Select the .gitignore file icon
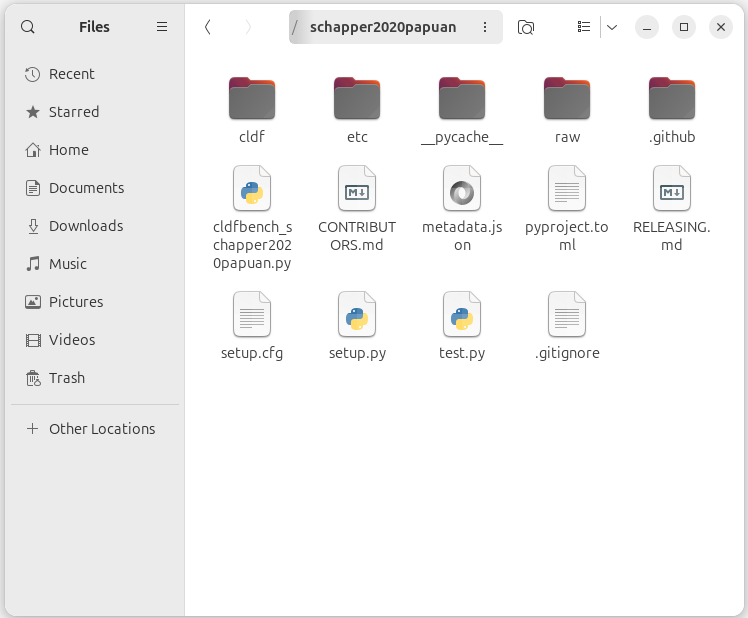 coord(567,314)
